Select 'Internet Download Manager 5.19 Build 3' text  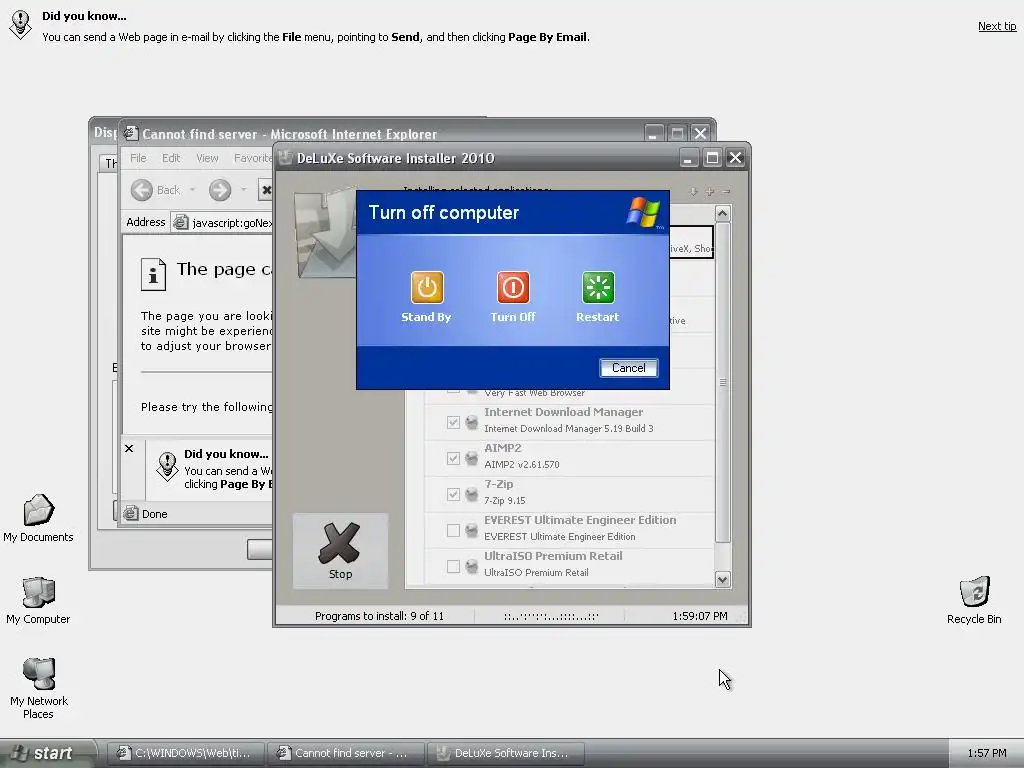569,428
